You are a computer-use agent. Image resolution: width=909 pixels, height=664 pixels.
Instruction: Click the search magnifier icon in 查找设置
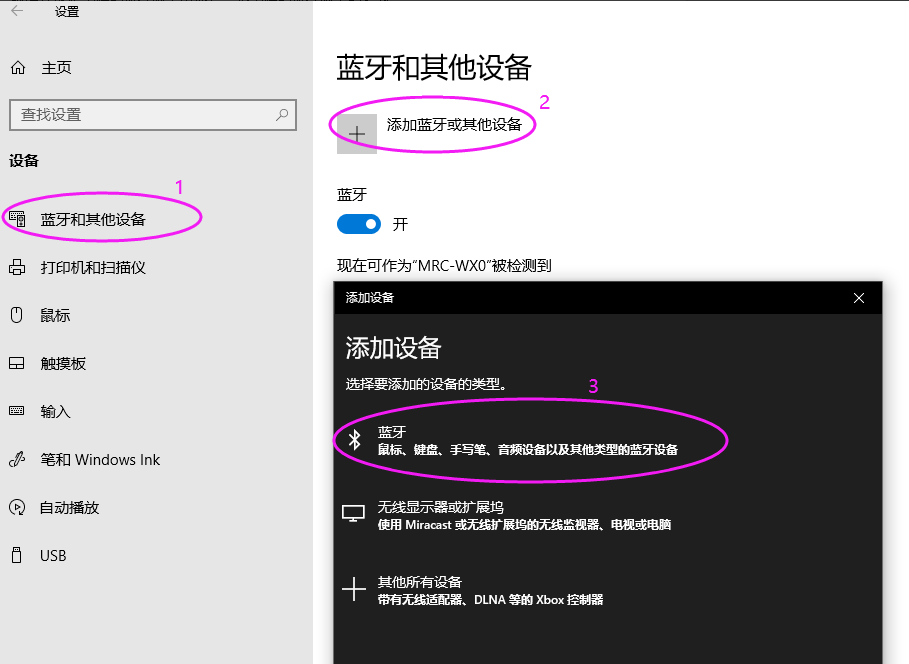pyautogui.click(x=283, y=114)
